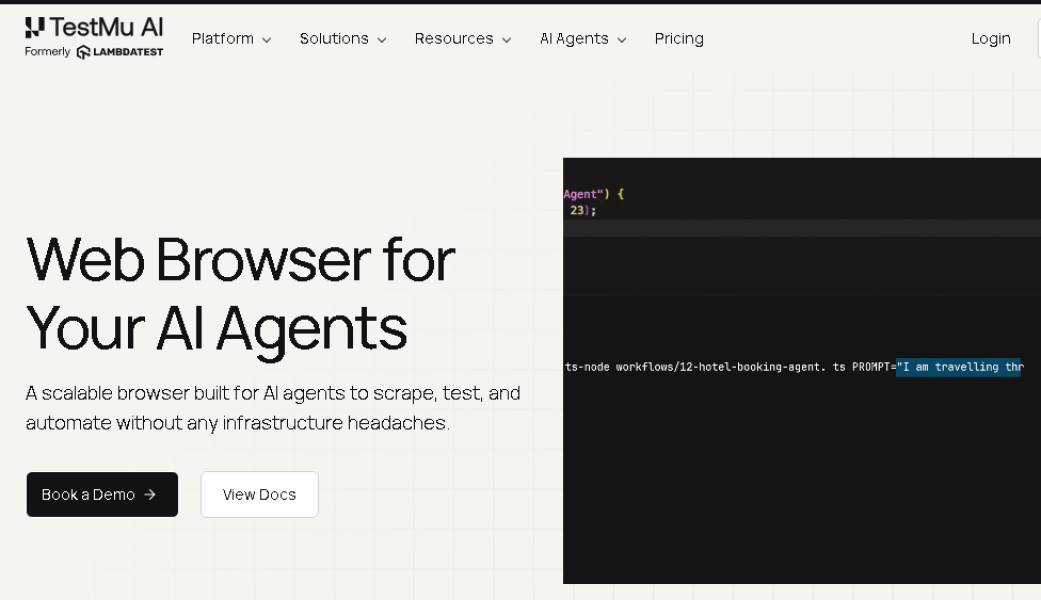Click the arrow icon in Book a Demo

[x=150, y=495]
